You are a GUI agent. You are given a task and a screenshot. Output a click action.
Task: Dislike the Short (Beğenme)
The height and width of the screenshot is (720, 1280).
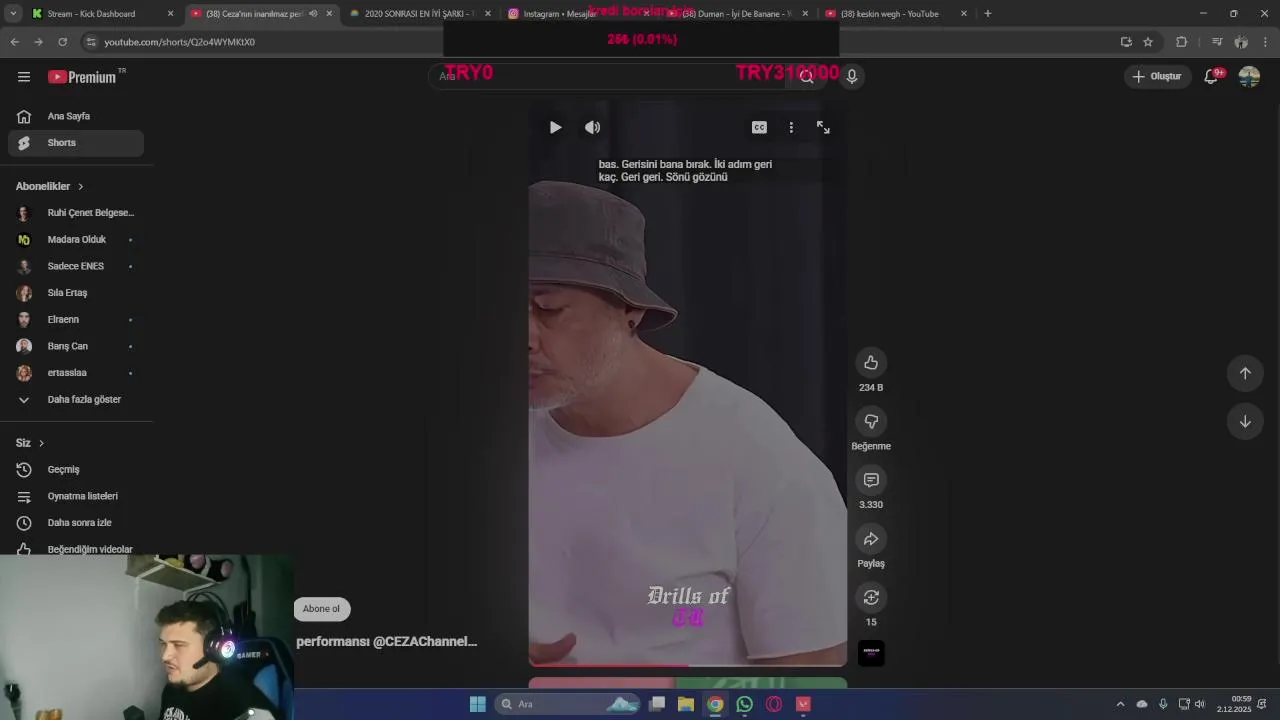(x=871, y=421)
